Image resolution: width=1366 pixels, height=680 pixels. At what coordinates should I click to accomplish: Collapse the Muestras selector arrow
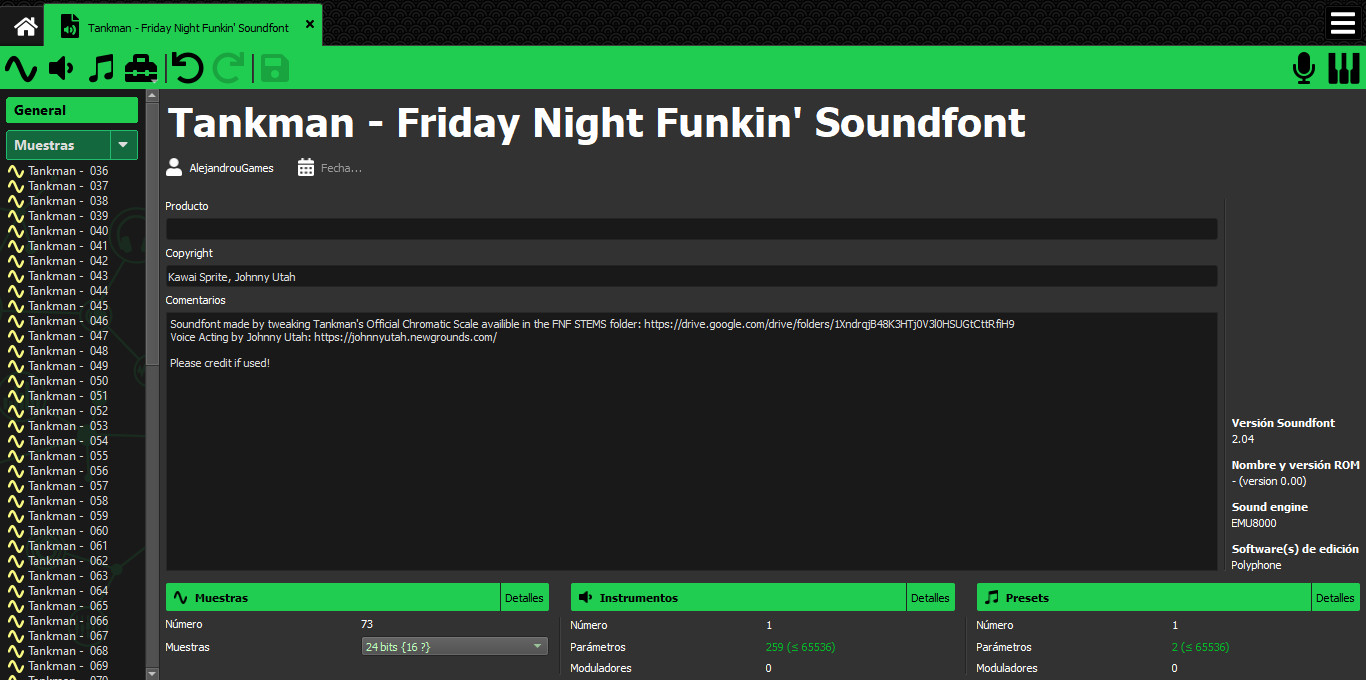(124, 145)
